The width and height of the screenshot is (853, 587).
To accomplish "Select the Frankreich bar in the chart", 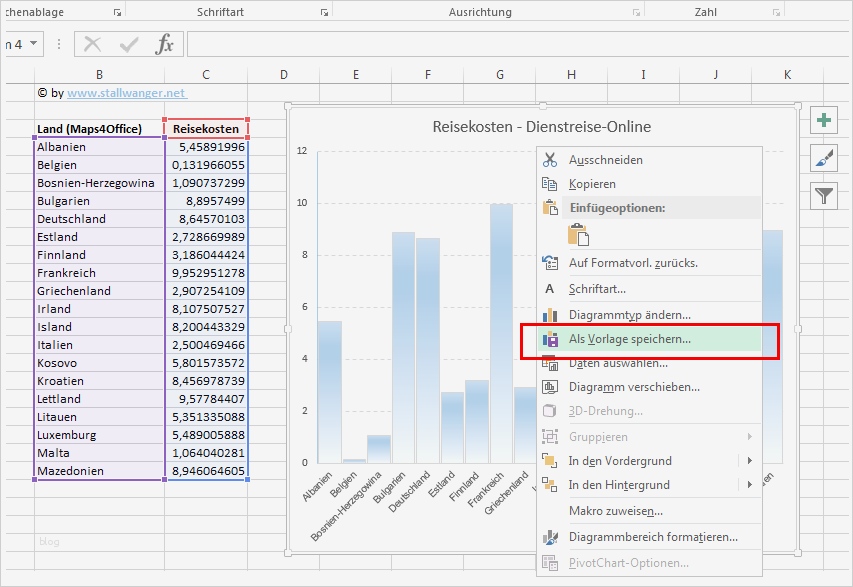I will tap(501, 330).
